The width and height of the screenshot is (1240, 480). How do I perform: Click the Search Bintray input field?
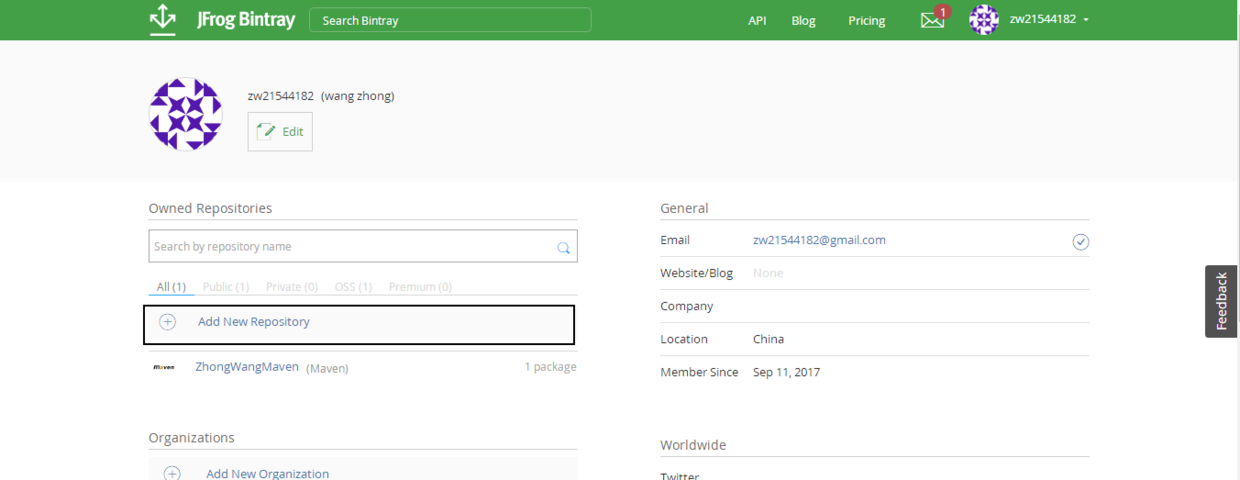click(x=450, y=20)
